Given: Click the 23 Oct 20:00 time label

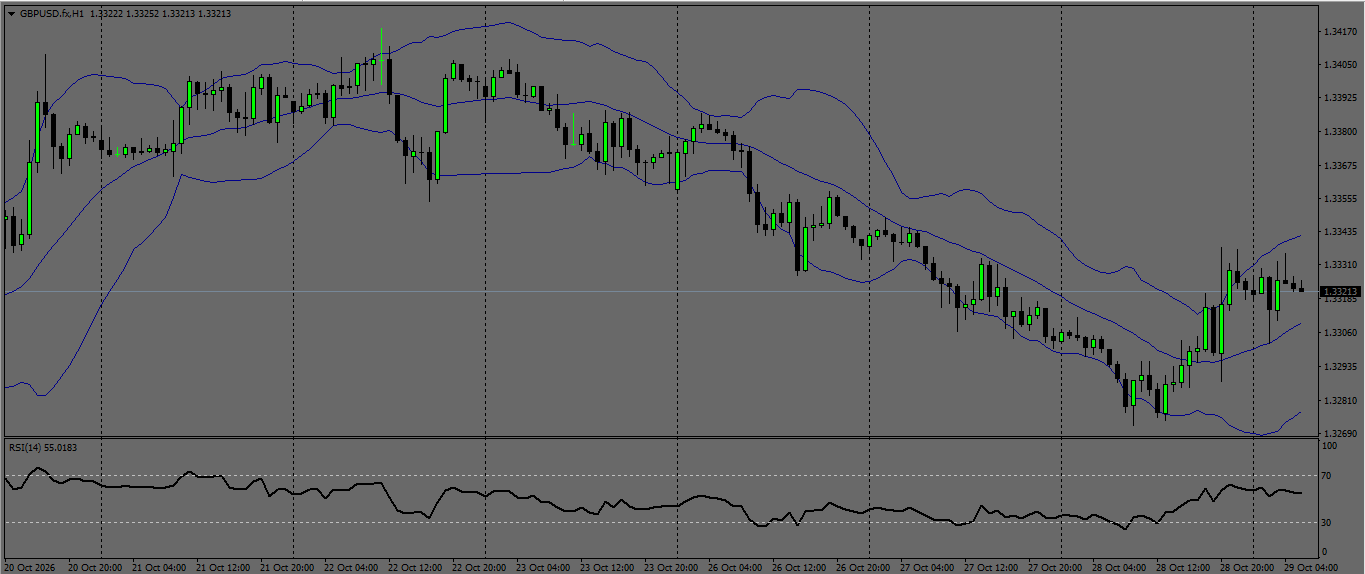Looking at the screenshot, I should click(x=671, y=567).
